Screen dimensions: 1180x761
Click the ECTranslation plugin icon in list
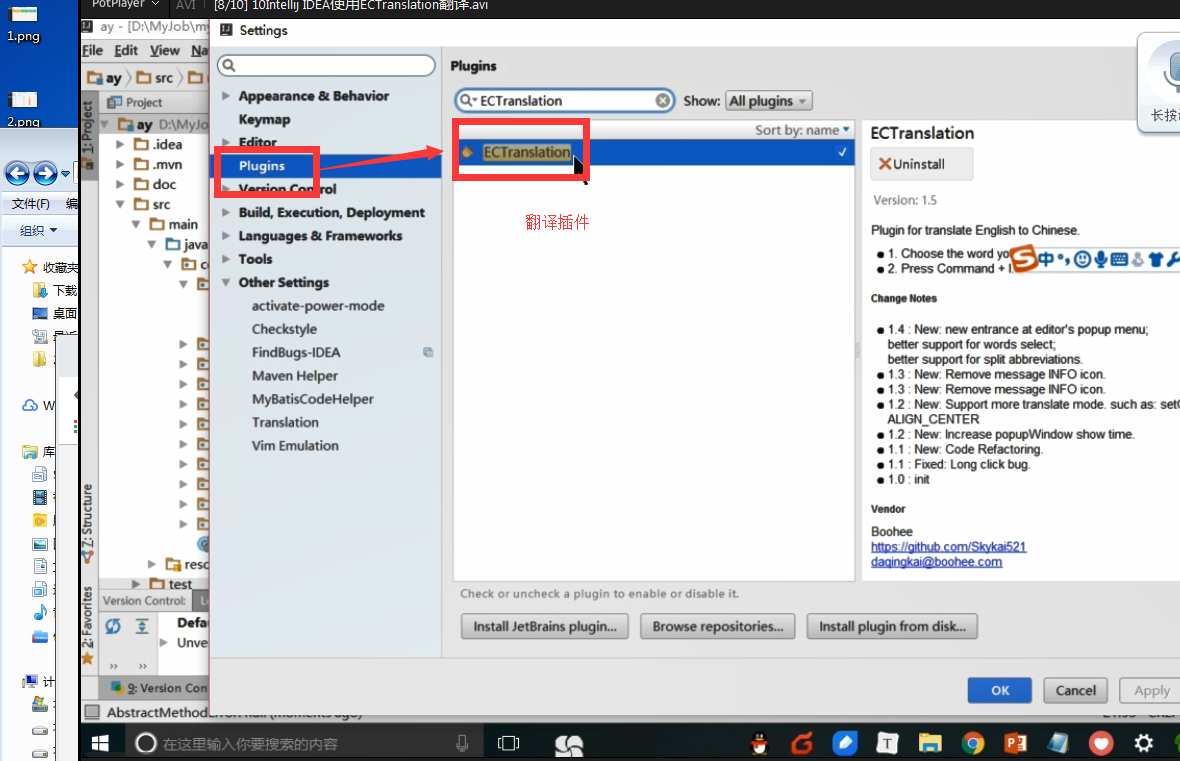(x=467, y=152)
